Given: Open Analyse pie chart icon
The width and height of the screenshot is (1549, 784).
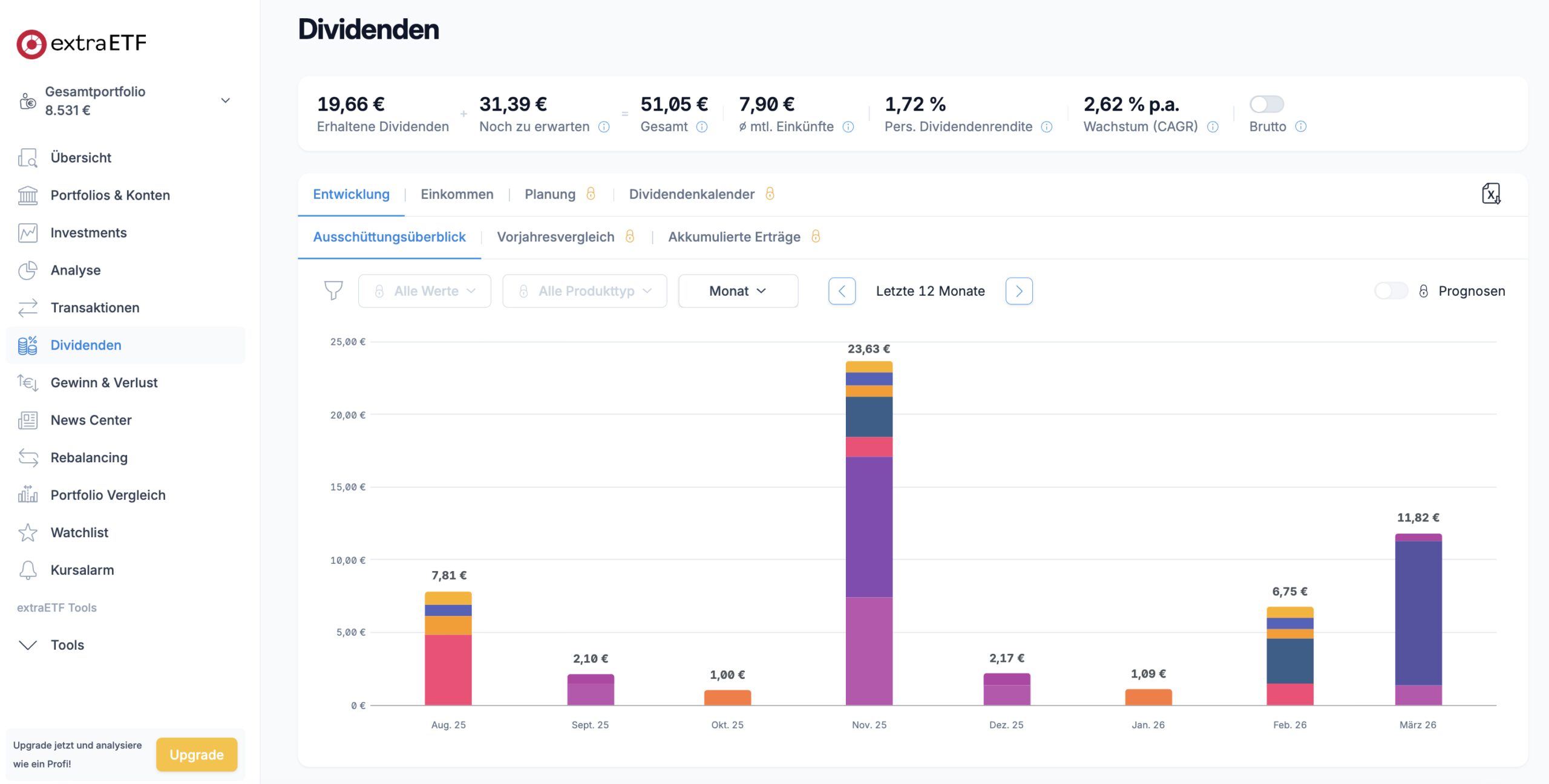Looking at the screenshot, I should click(28, 270).
